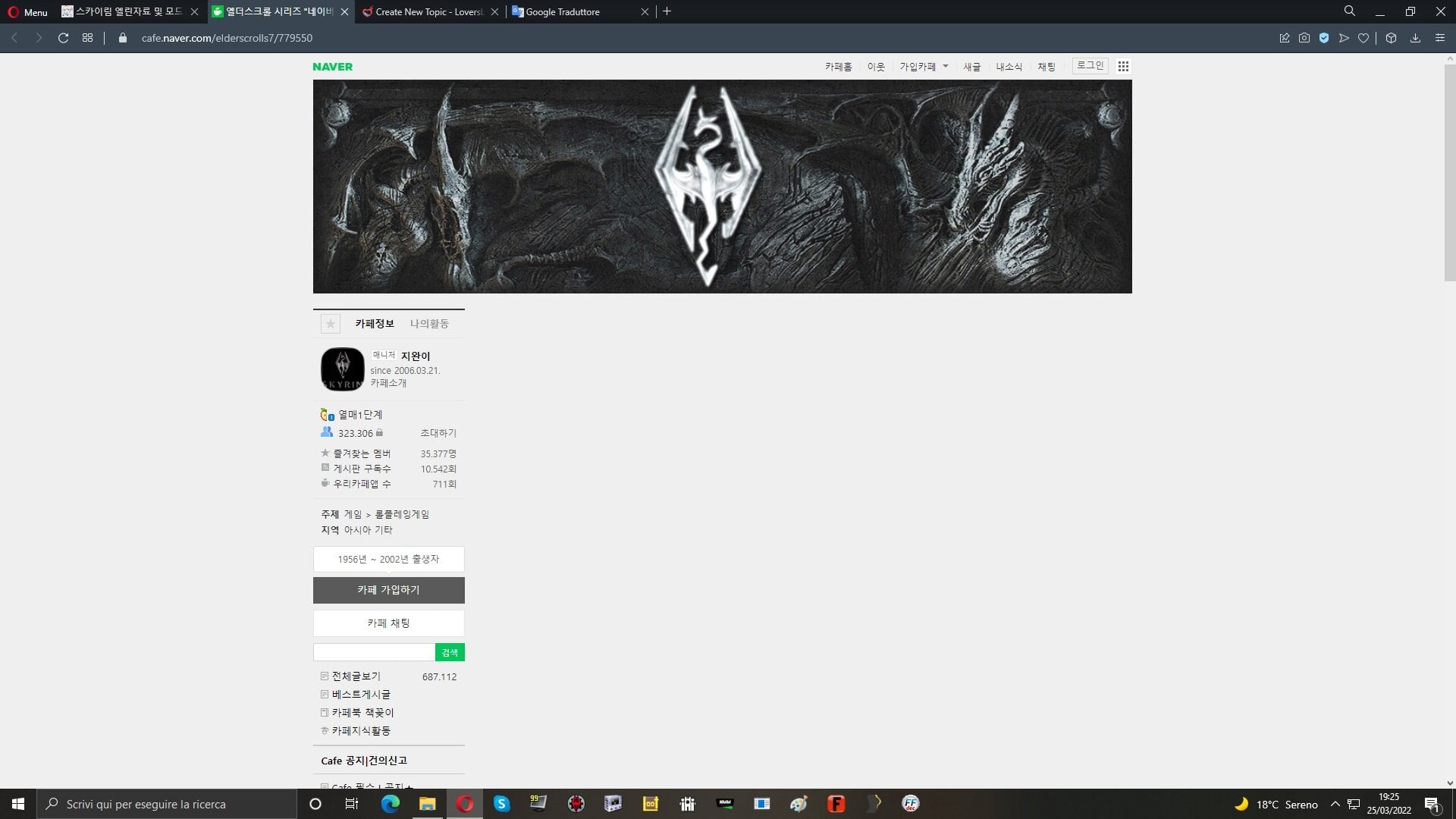Image resolution: width=1456 pixels, height=819 pixels.
Task: Select the 카페정보 tab
Action: tap(375, 324)
